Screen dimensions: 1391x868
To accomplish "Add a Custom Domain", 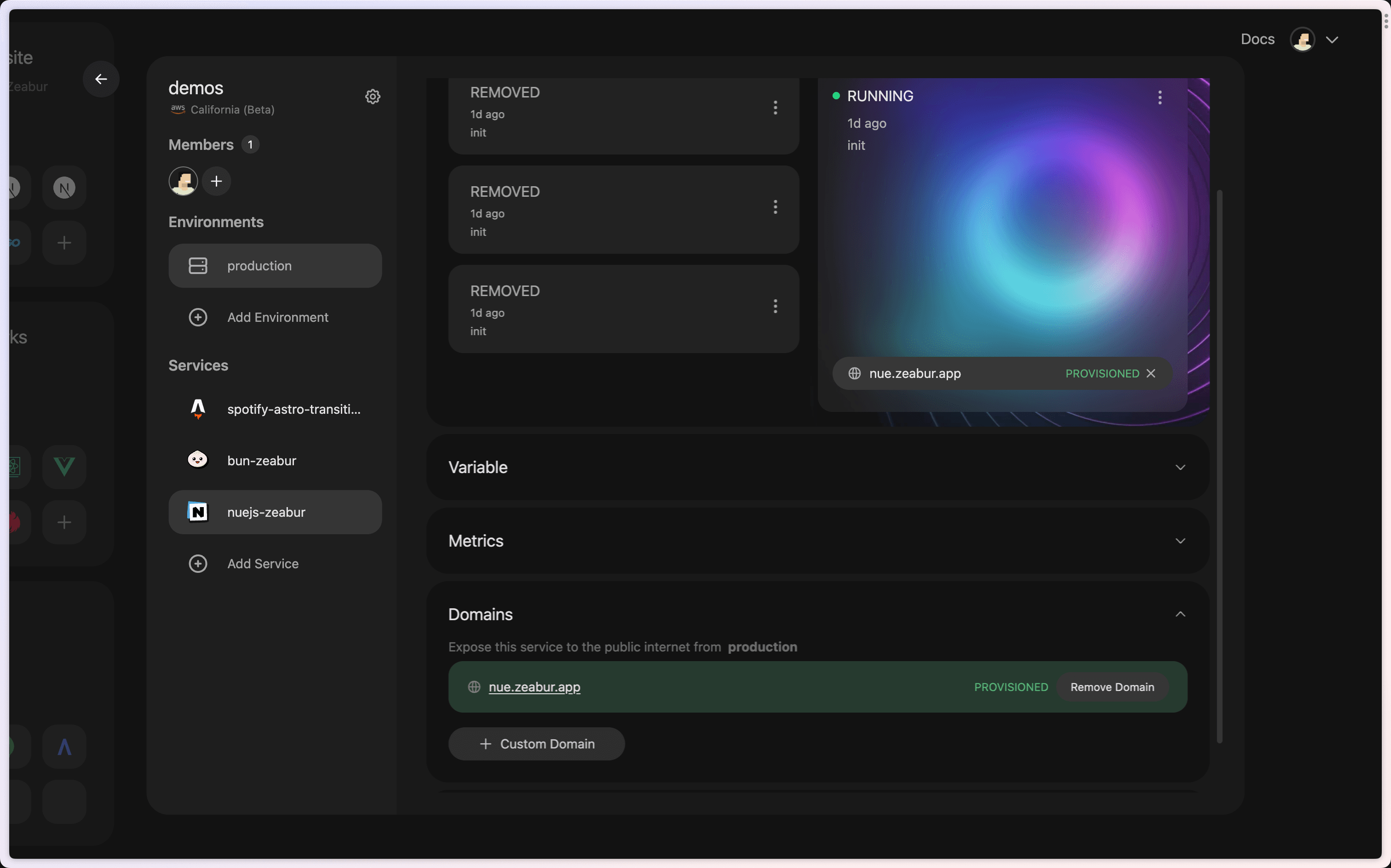I will tap(536, 744).
